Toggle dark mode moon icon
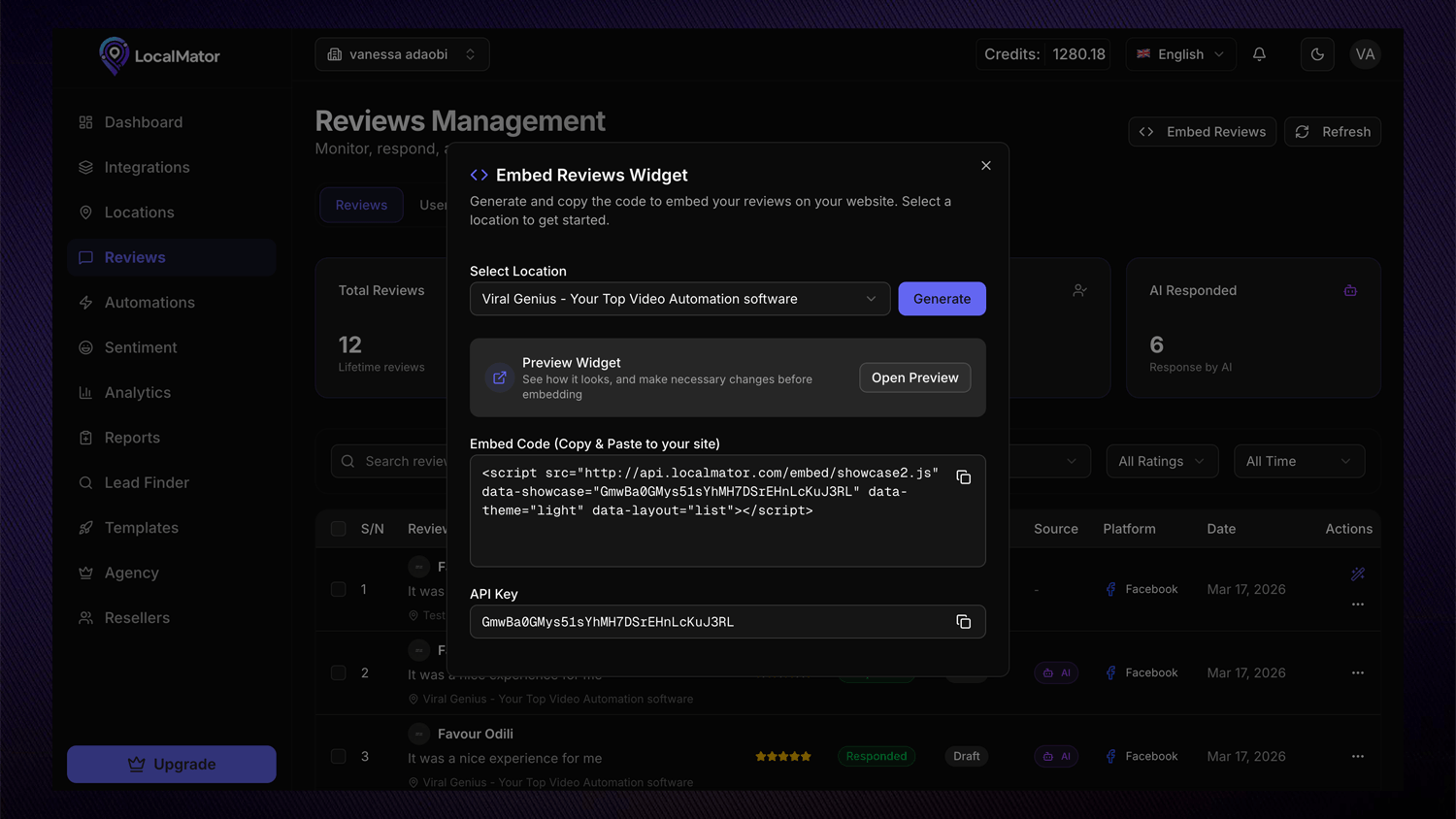 tap(1317, 54)
